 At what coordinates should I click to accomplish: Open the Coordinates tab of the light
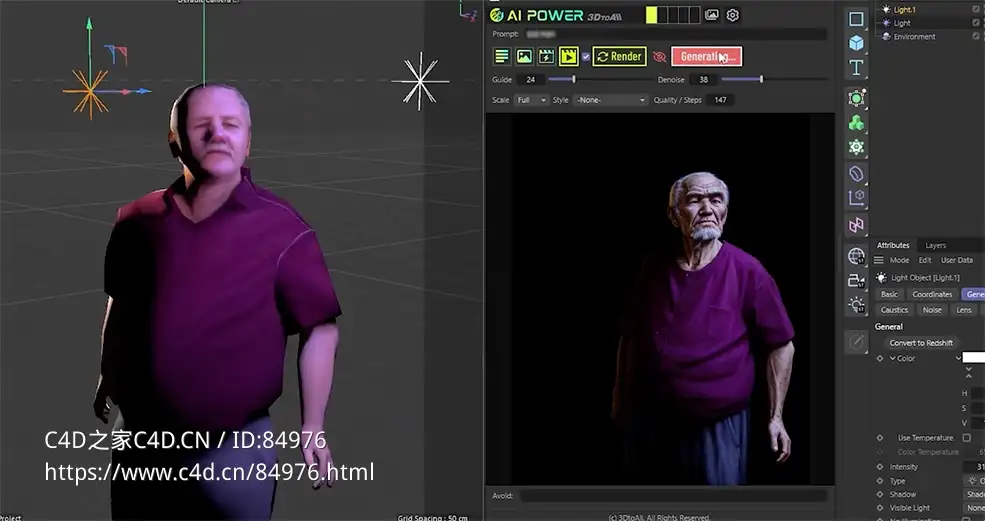click(932, 294)
